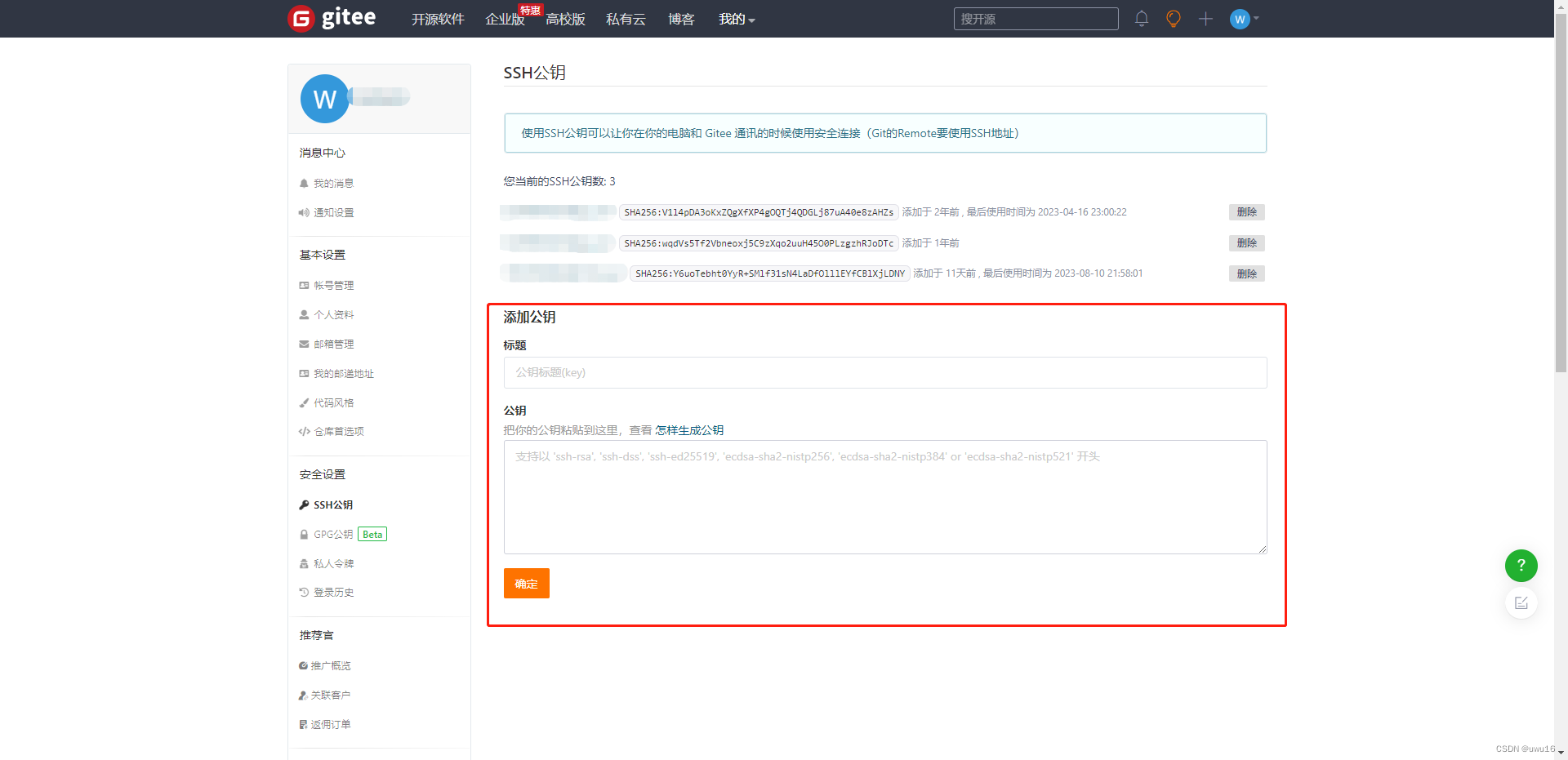Click the feedback edit icon below help button
The width and height of the screenshot is (1568, 760).
tap(1521, 602)
